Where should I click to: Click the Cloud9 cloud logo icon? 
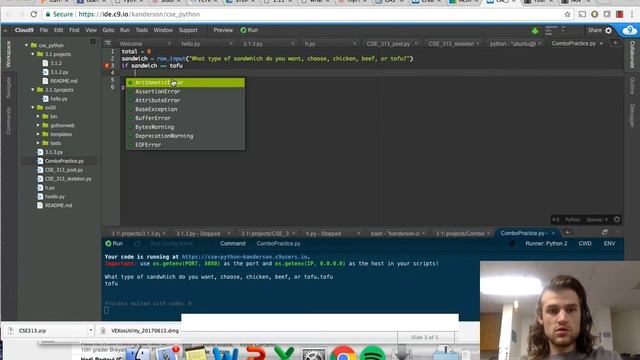[x=629, y=30]
